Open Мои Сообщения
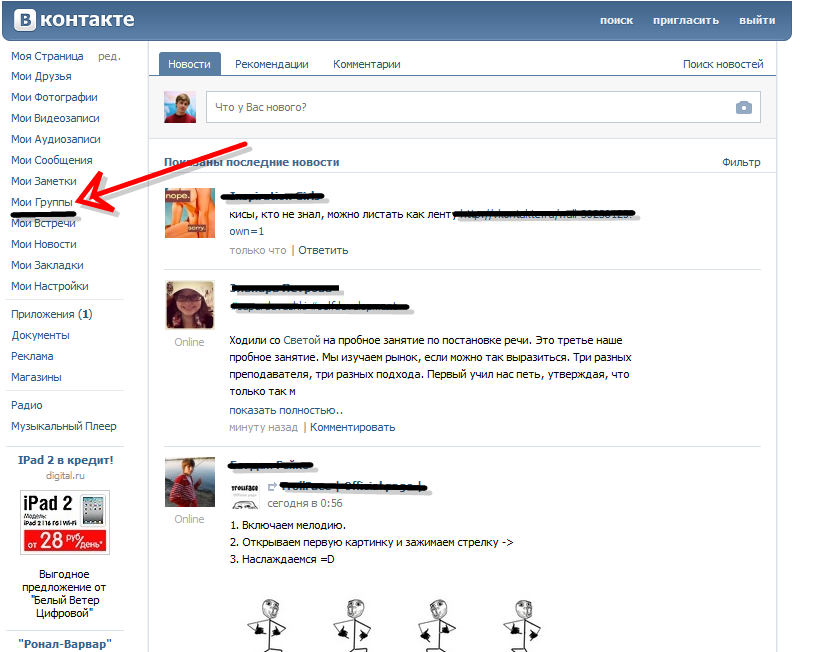Image resolution: width=820 pixels, height=652 pixels. coord(52,160)
